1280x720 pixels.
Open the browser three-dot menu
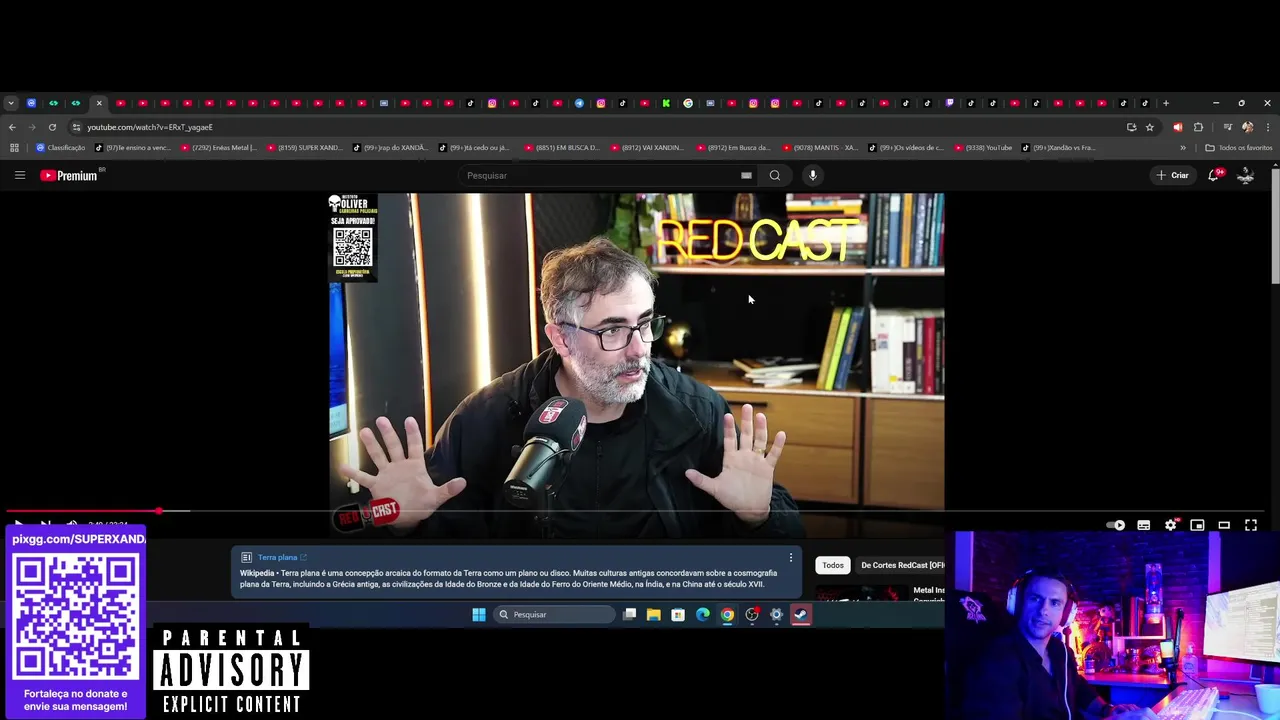click(1268, 127)
